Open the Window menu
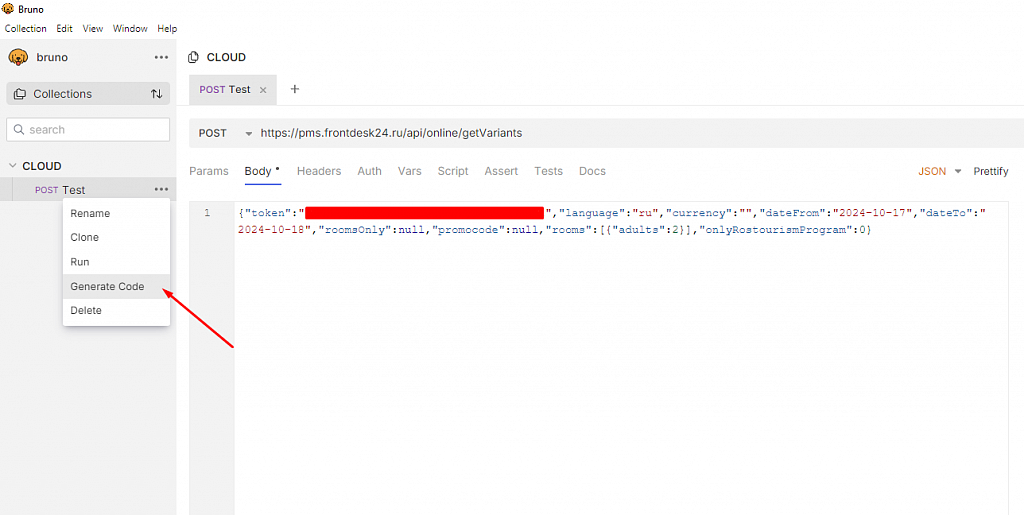 130,29
